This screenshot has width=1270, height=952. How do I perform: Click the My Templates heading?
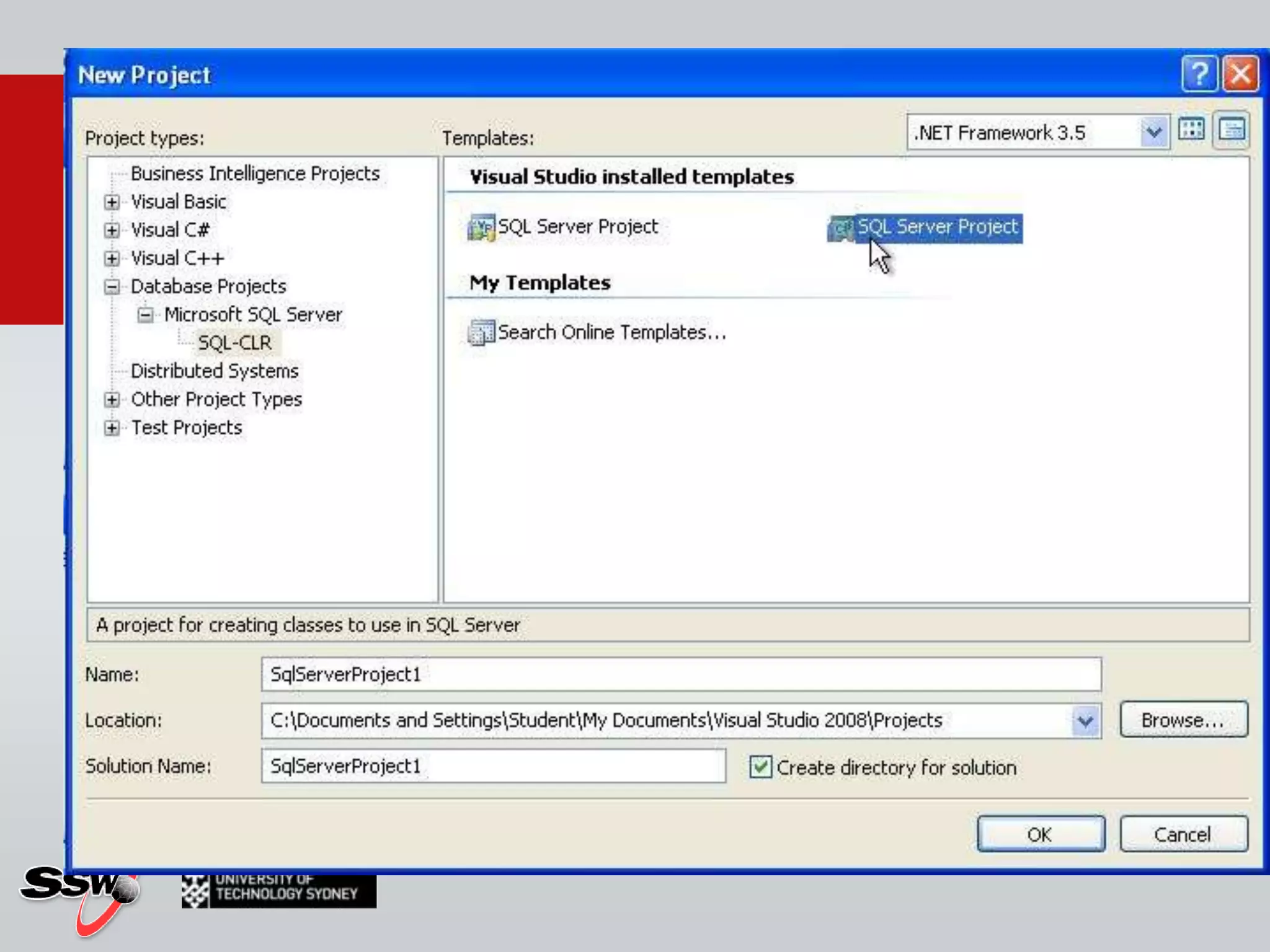click(x=540, y=283)
